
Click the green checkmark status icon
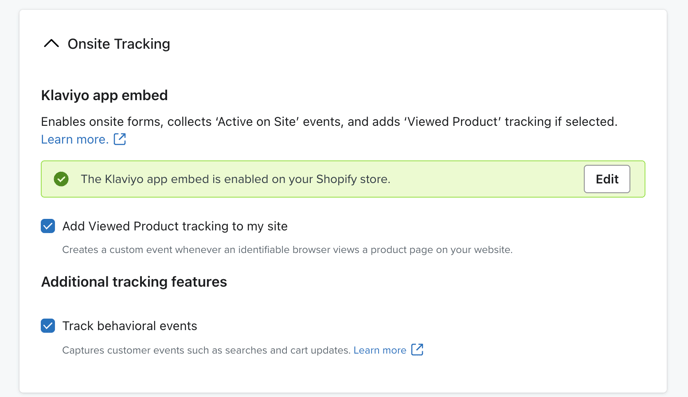[x=61, y=179]
